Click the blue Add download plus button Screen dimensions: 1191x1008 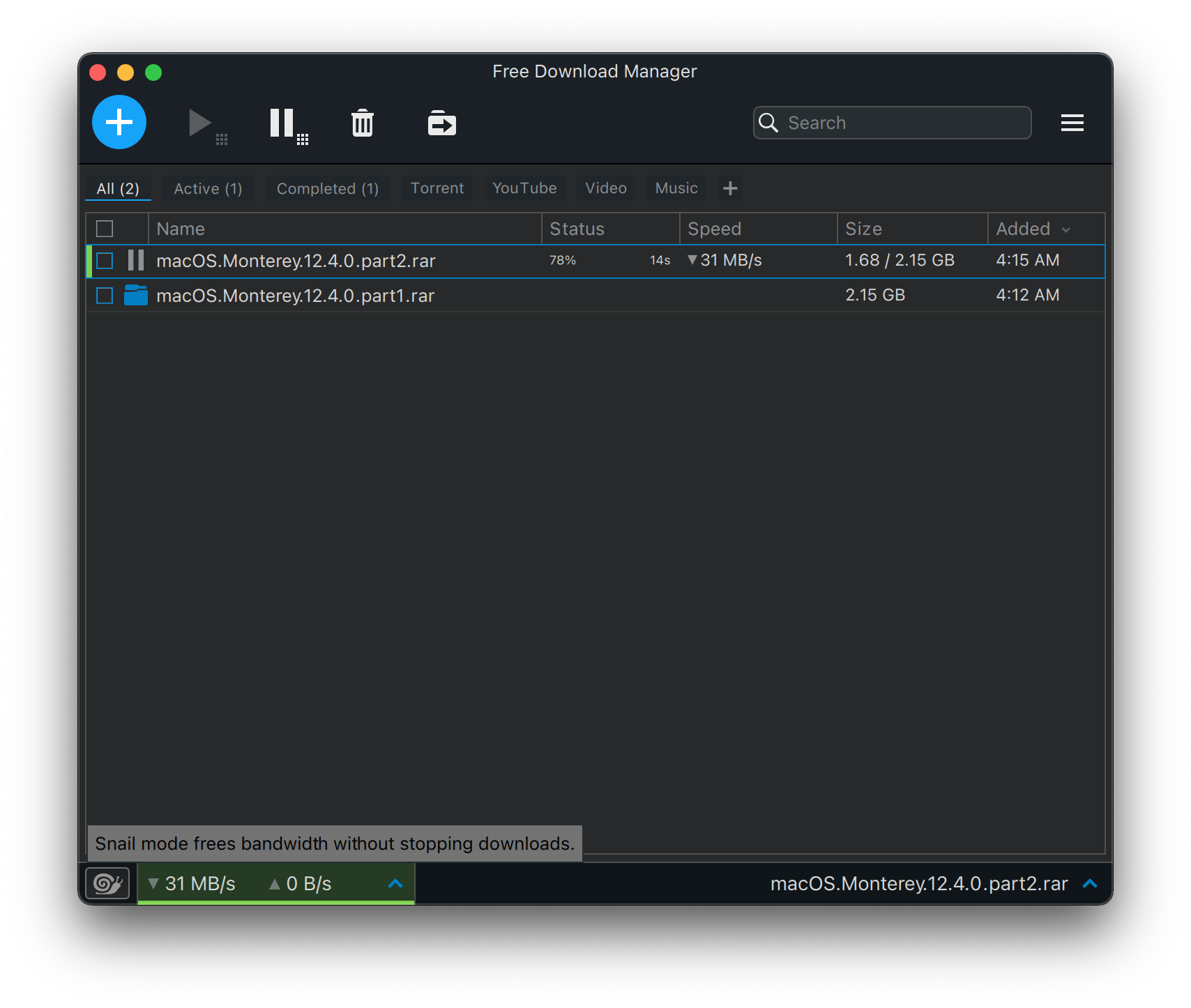119,122
